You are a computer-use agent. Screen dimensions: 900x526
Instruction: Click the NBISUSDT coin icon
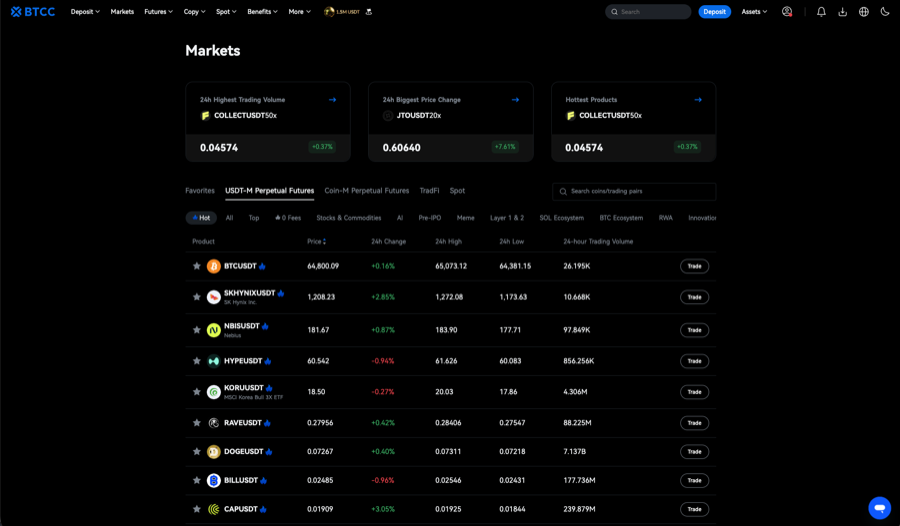coord(214,330)
